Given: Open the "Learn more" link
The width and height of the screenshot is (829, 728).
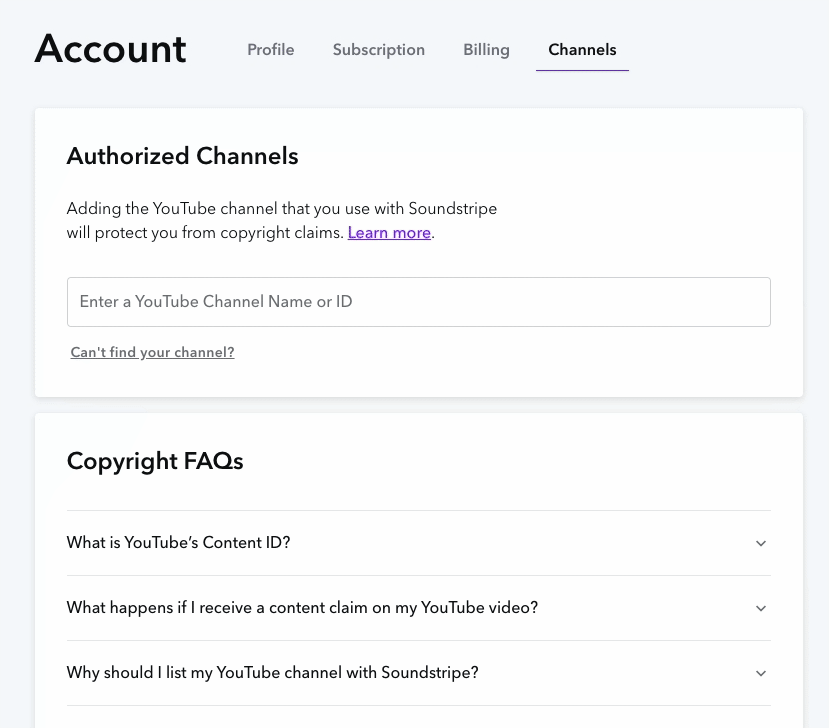Looking at the screenshot, I should click(389, 233).
